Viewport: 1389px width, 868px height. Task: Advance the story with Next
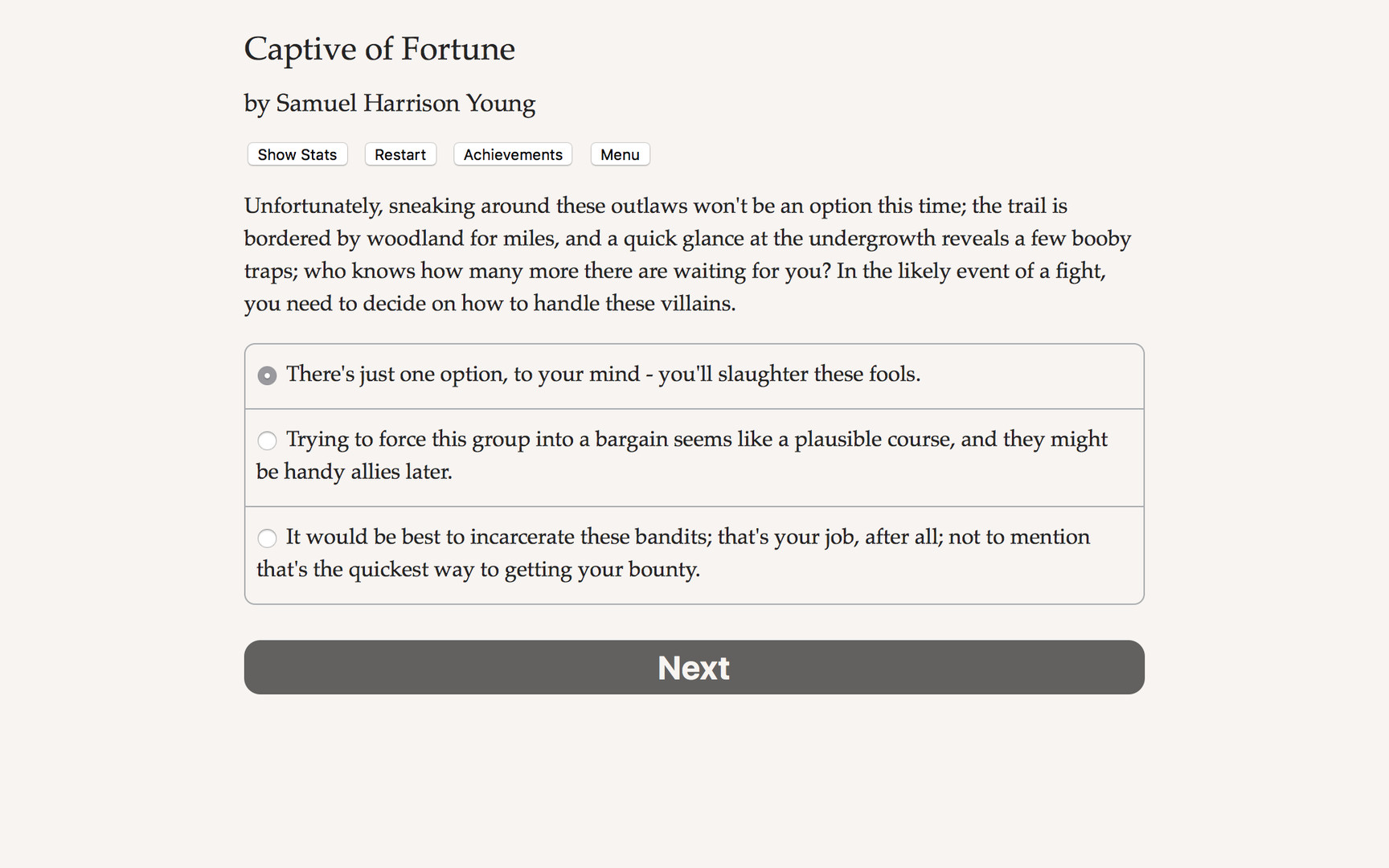click(x=693, y=667)
